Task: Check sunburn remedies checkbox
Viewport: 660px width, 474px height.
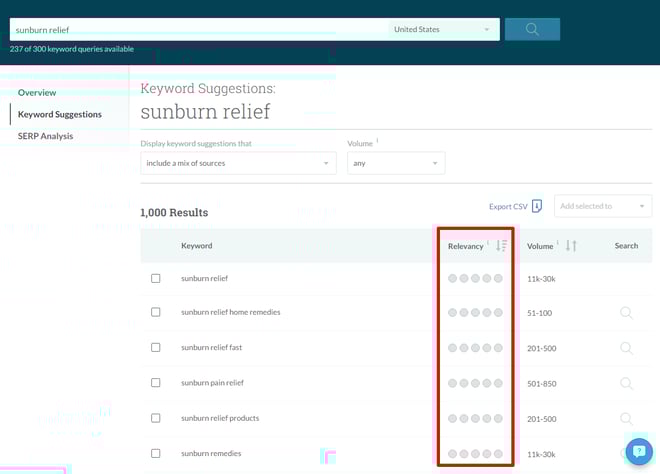Action: click(x=156, y=453)
